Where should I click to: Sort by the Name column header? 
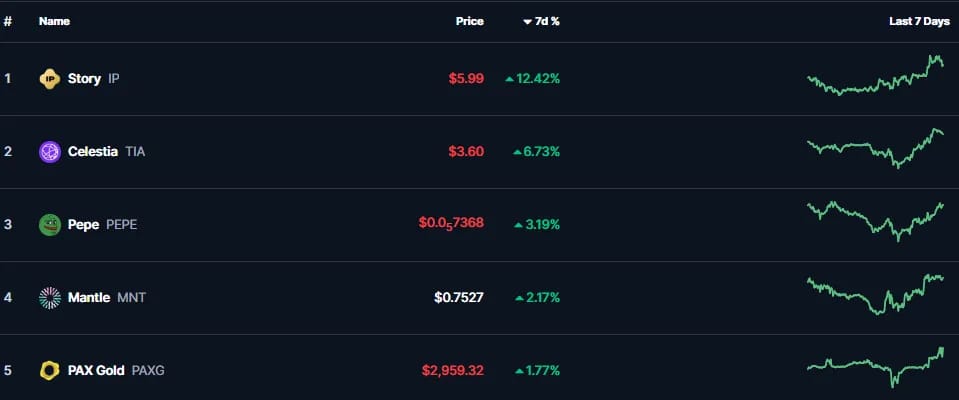(x=54, y=21)
